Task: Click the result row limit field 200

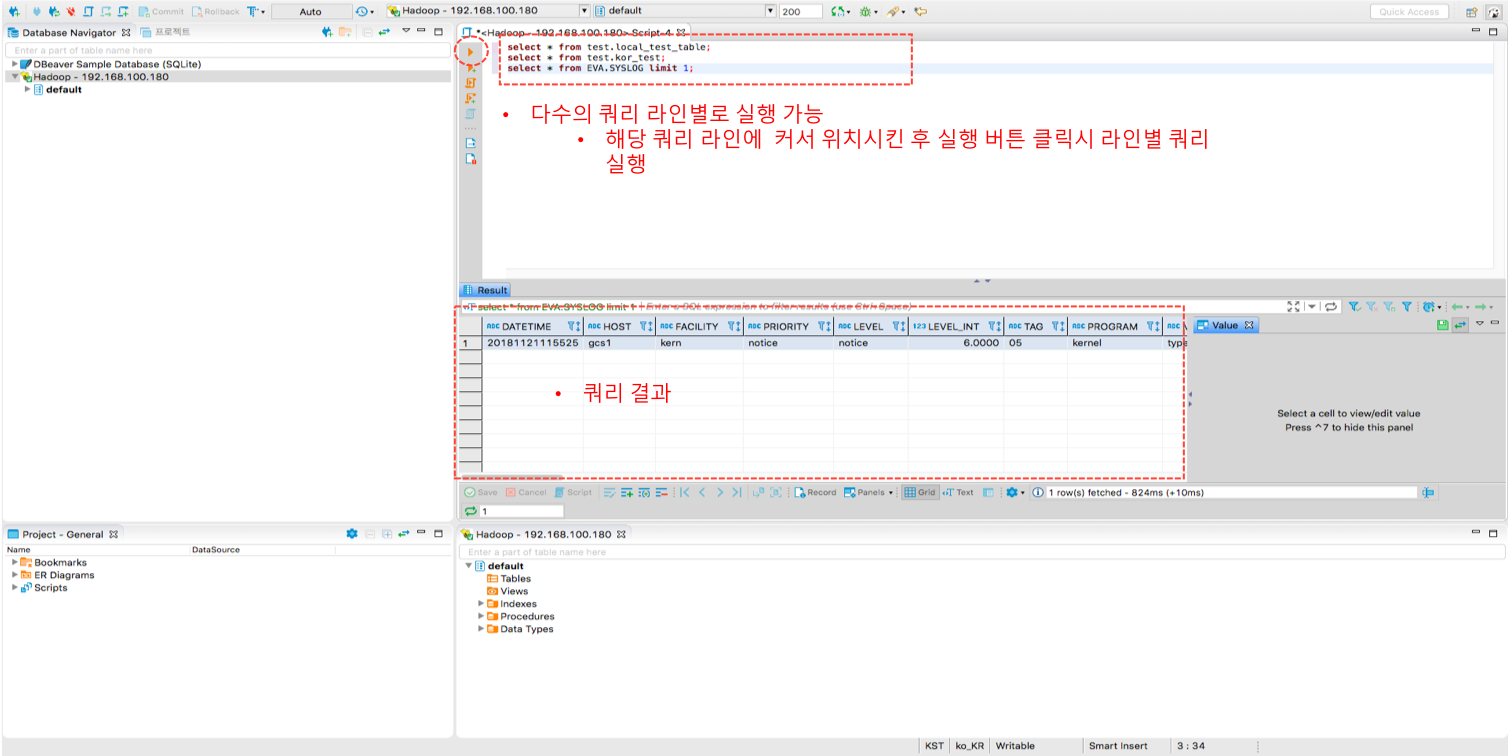Action: tap(801, 12)
